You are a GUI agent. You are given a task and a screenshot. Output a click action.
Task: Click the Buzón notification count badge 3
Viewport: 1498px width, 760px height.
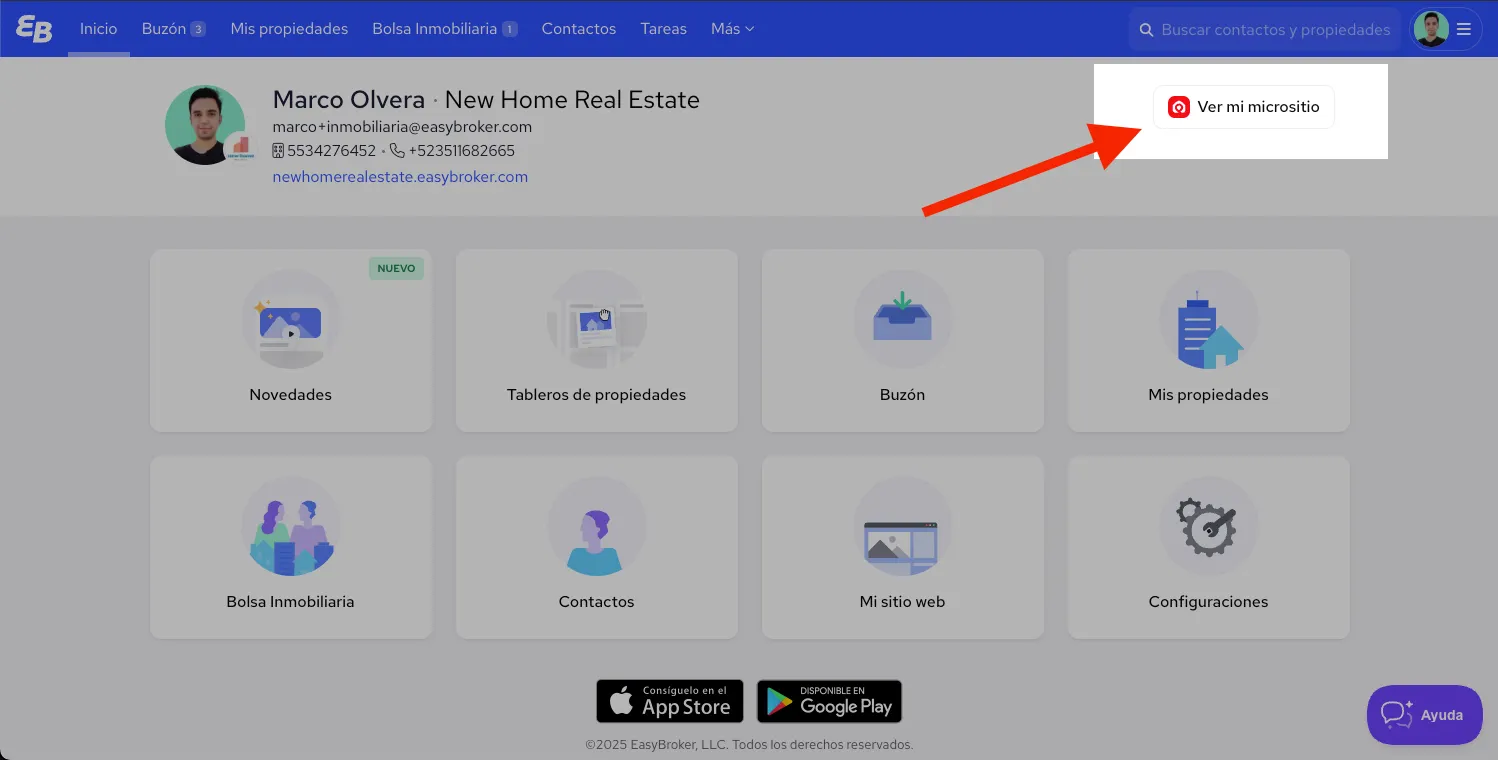pyautogui.click(x=198, y=30)
